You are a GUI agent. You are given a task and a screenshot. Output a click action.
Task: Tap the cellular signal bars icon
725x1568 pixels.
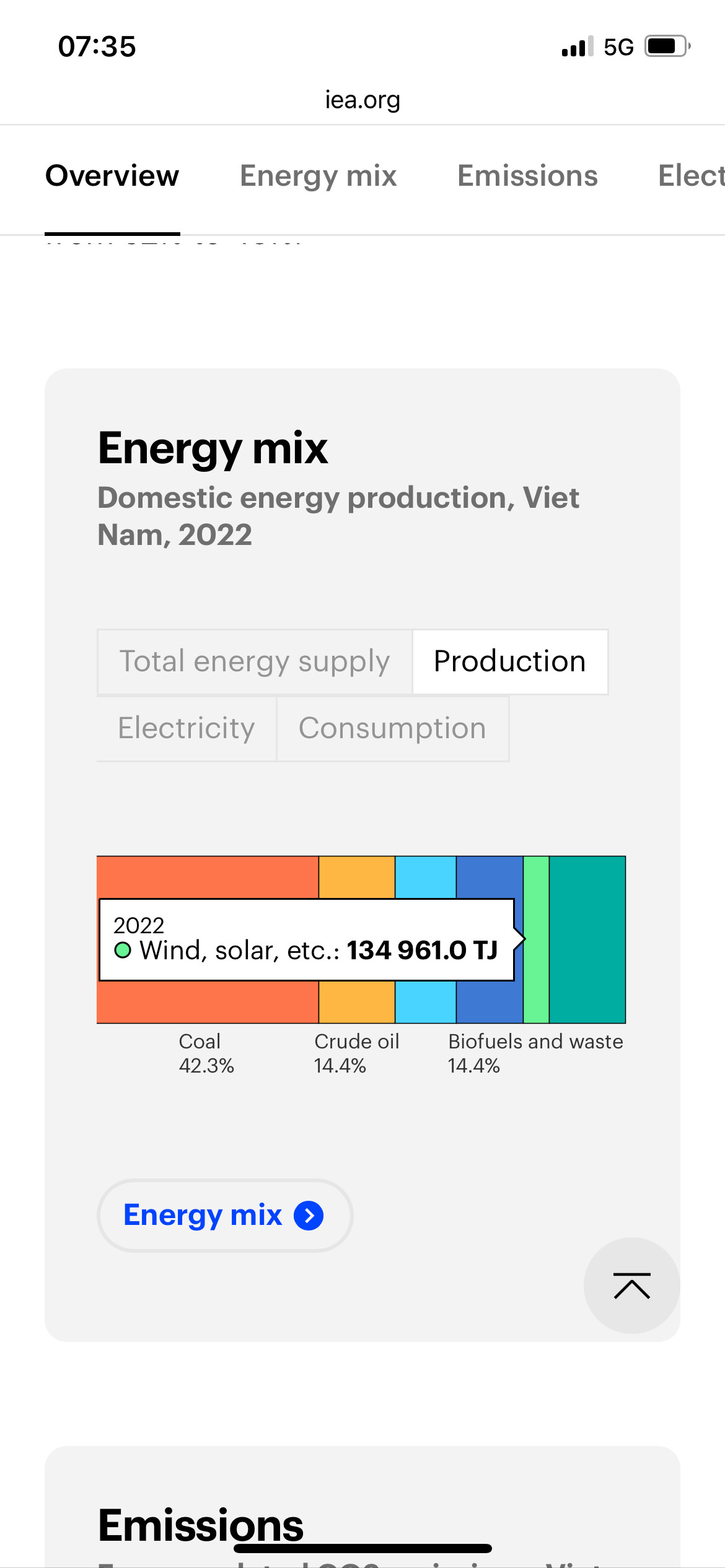coord(577,46)
